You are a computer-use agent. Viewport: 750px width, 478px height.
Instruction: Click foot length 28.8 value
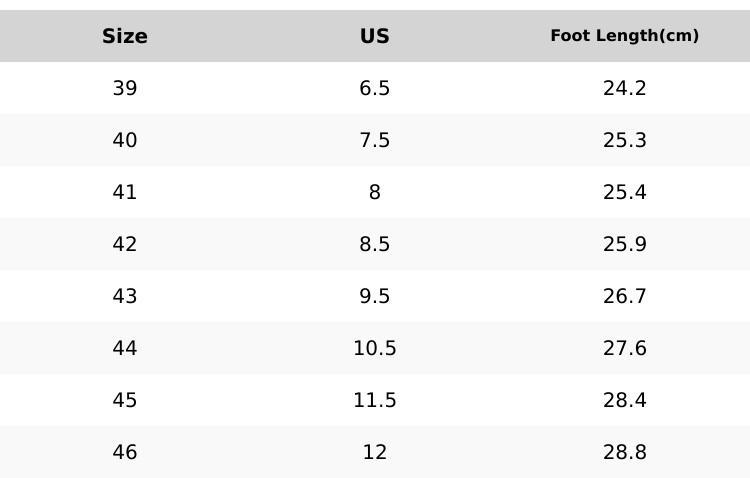pos(624,452)
